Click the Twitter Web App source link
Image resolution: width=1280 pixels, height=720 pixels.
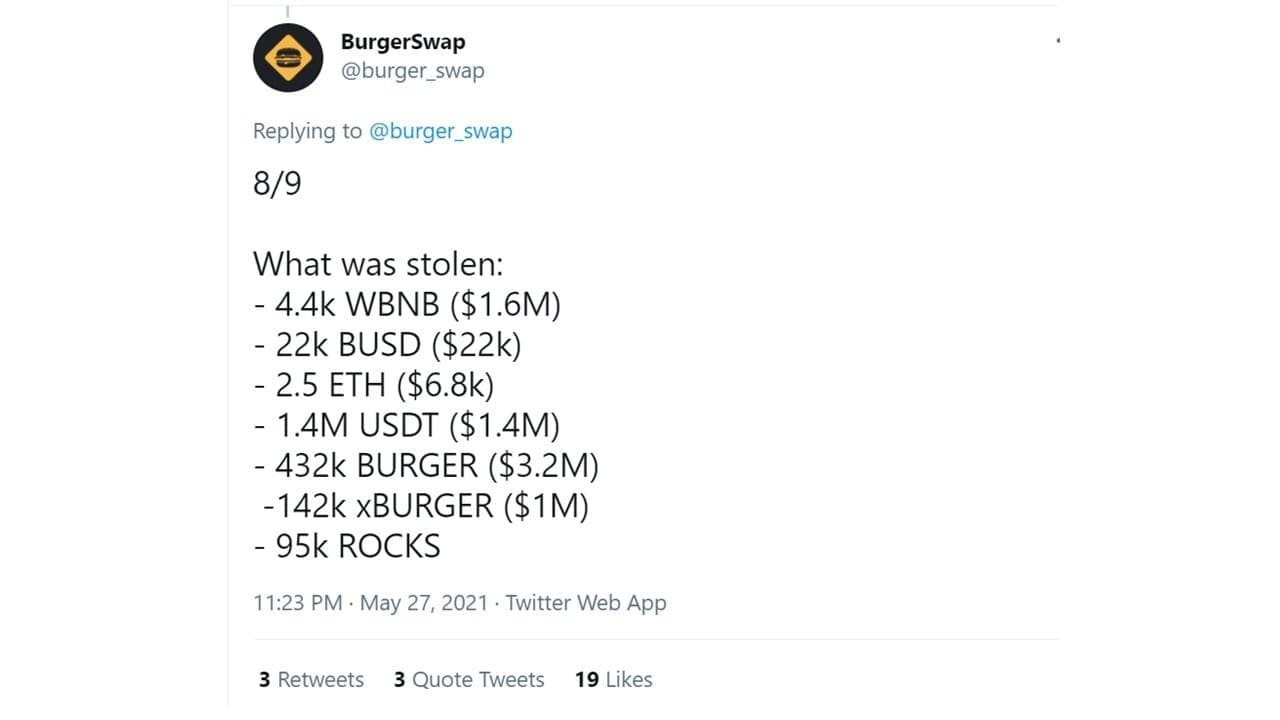click(x=585, y=603)
